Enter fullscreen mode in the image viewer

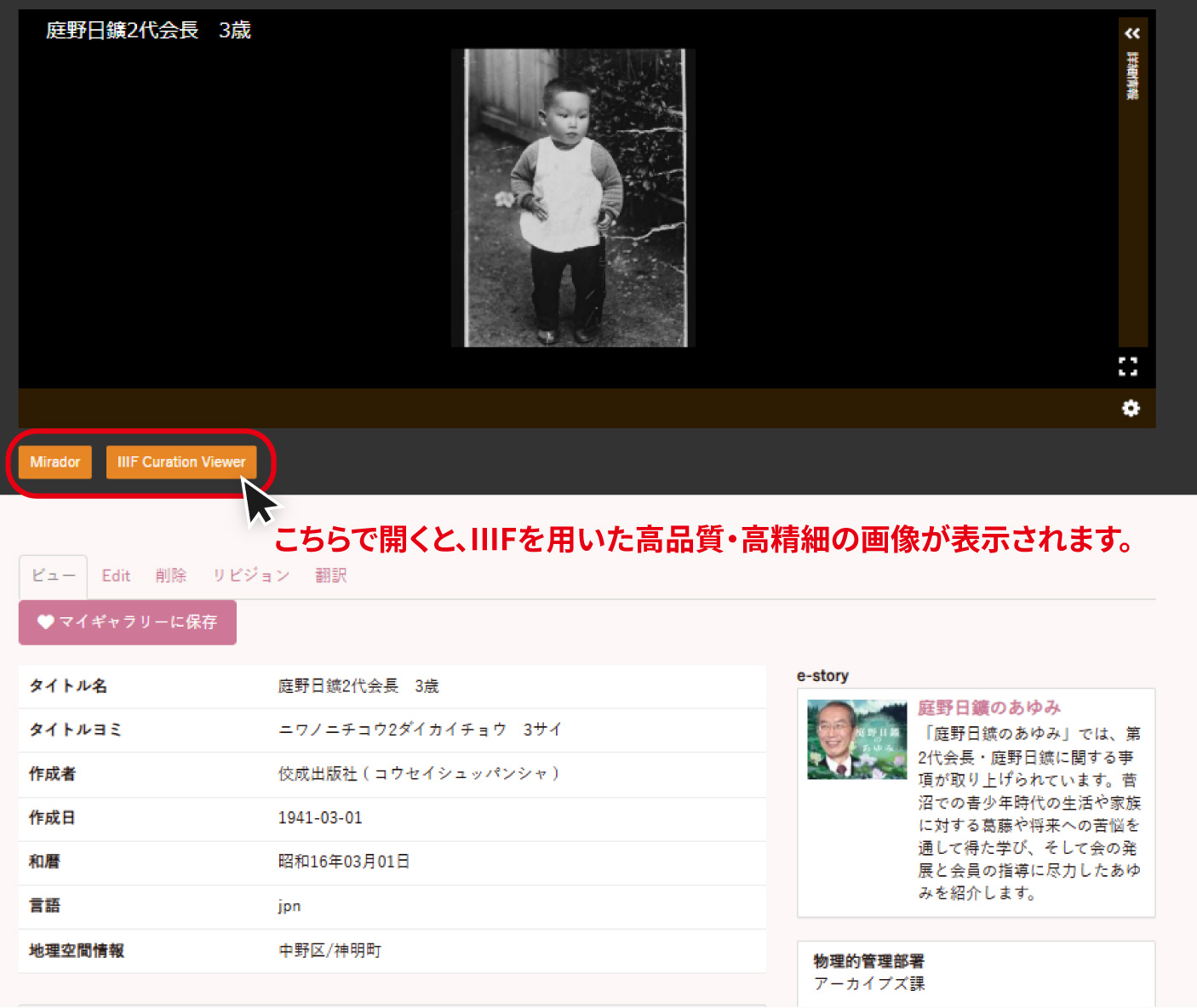pyautogui.click(x=1128, y=367)
